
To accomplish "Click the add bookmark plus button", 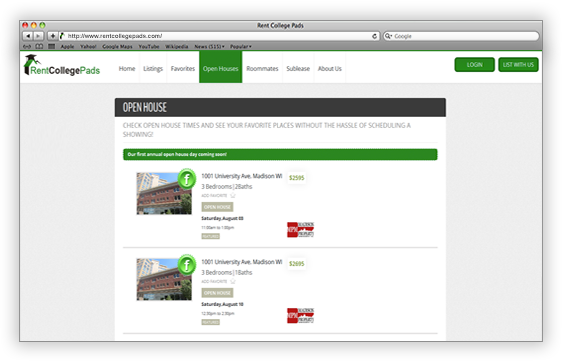I will pyautogui.click(x=53, y=36).
